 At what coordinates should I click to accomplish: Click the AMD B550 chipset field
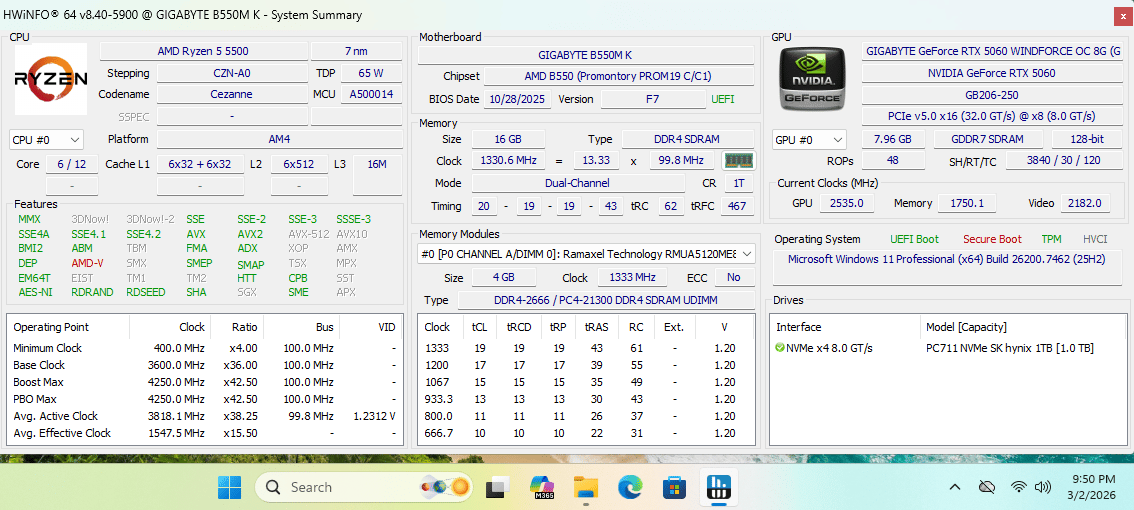click(618, 77)
